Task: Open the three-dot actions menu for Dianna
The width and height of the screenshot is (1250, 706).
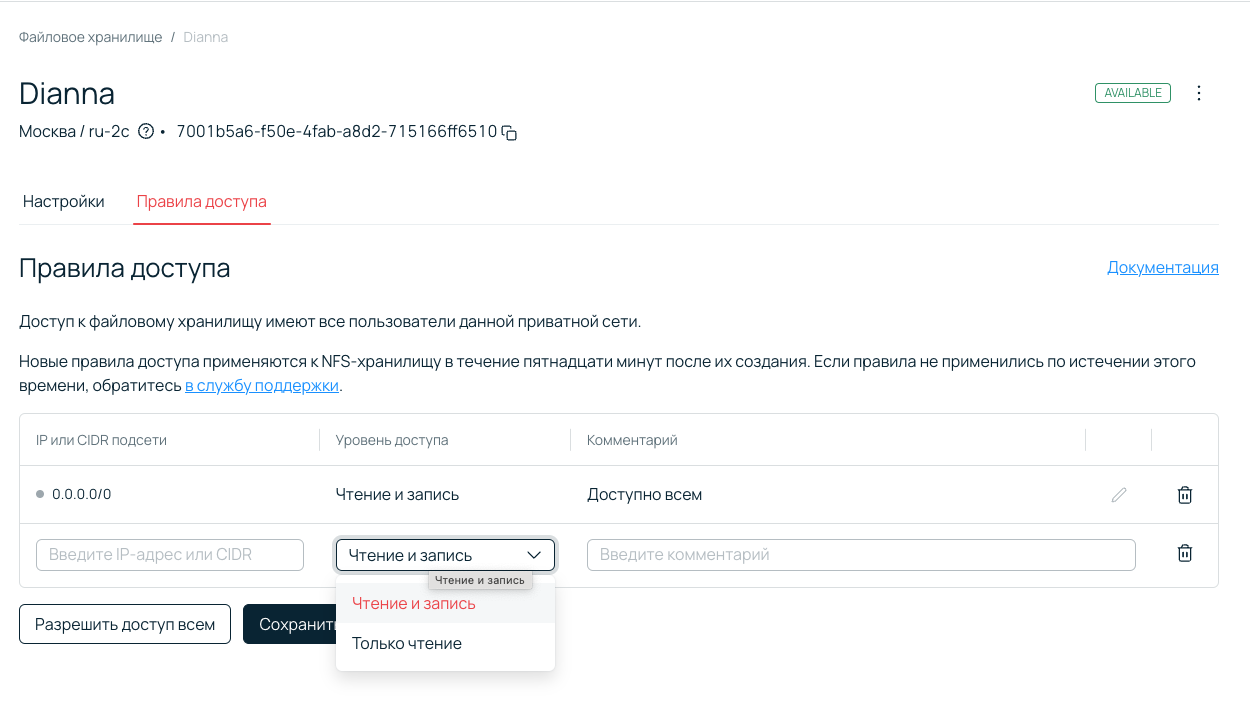Action: (x=1199, y=93)
